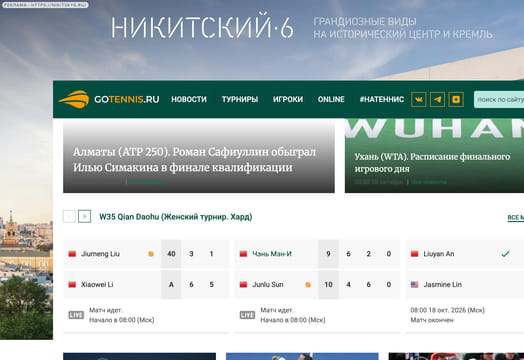524x360 pixels.
Task: Click the flag next to Xiaowei Li
Action: pyautogui.click(x=72, y=285)
